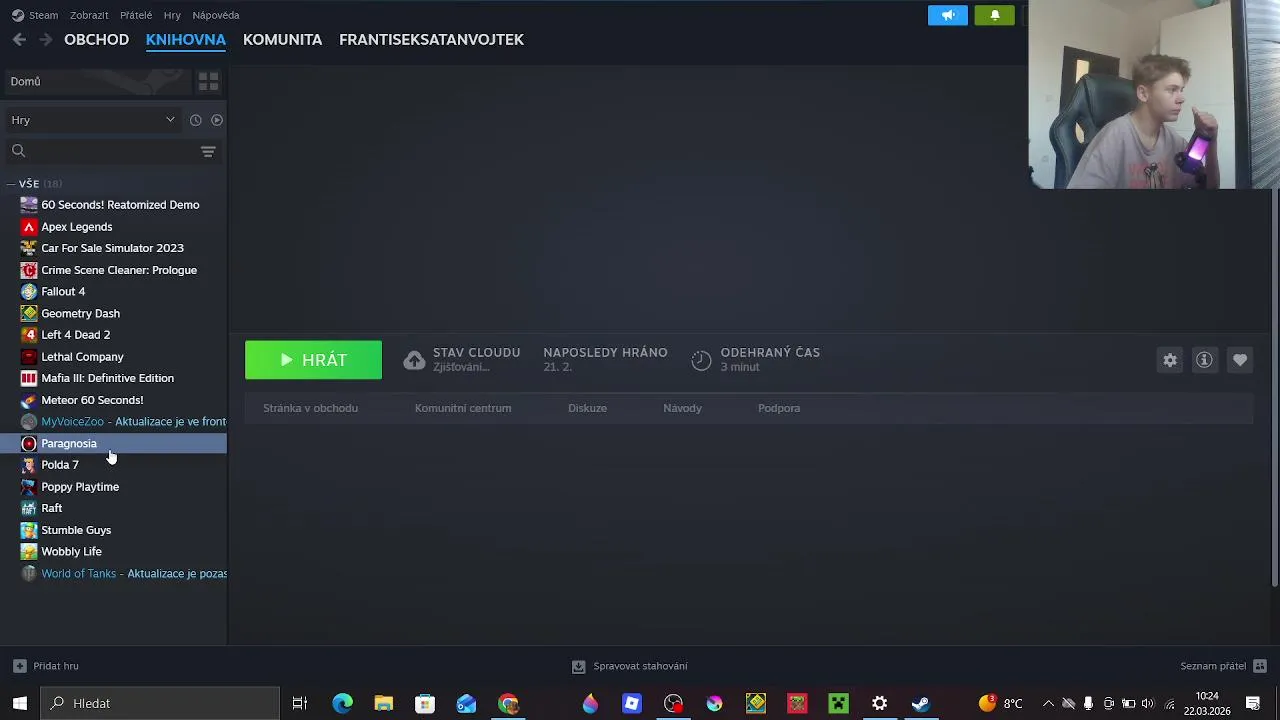Screen dimensions: 1280x720
Task: Open Windows Start menu
Action: point(19,703)
